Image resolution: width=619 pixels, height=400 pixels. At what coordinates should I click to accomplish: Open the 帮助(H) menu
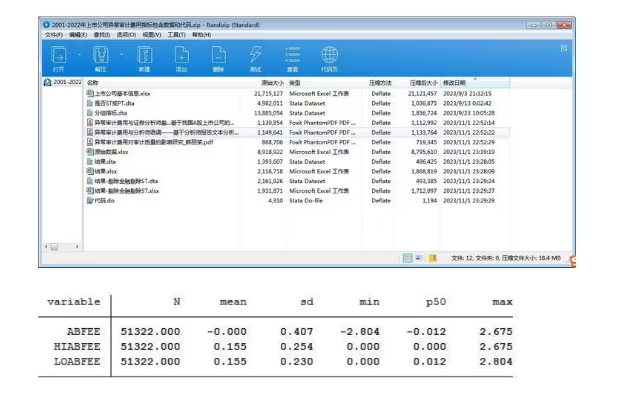tap(201, 35)
